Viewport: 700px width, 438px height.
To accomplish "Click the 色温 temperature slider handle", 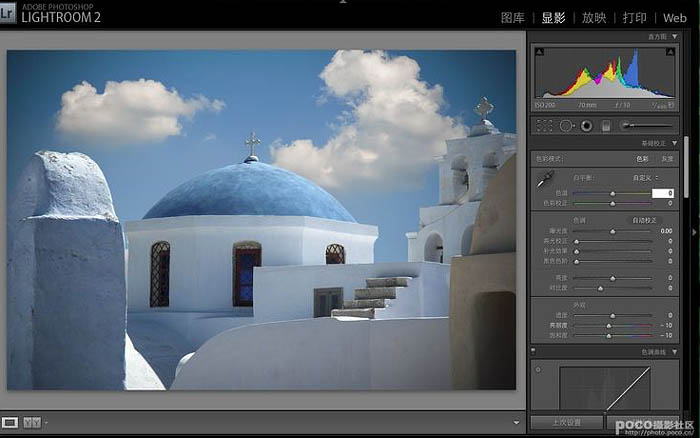I will click(612, 192).
